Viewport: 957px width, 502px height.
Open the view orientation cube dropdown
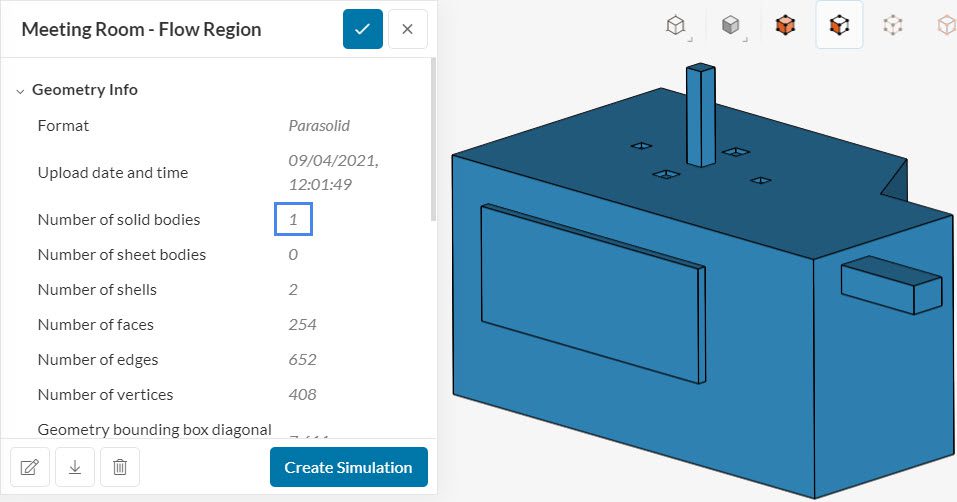[x=678, y=25]
